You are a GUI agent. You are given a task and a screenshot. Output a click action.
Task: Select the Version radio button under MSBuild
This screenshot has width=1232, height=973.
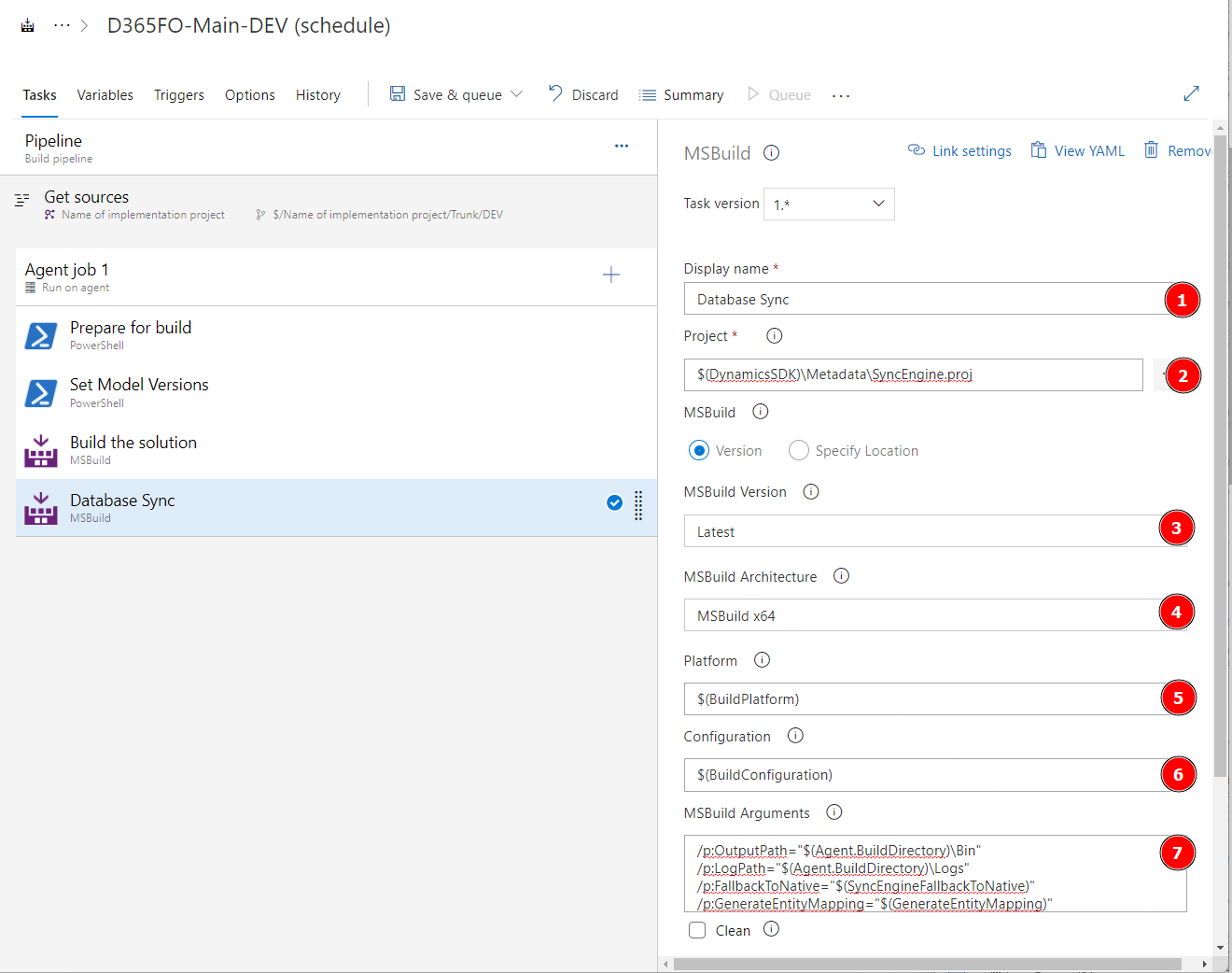pyautogui.click(x=699, y=450)
